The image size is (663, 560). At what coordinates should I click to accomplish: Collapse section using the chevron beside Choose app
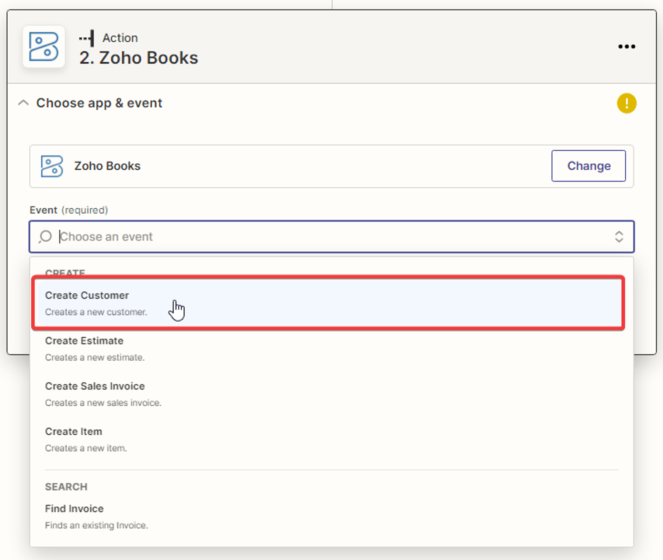coord(24,103)
